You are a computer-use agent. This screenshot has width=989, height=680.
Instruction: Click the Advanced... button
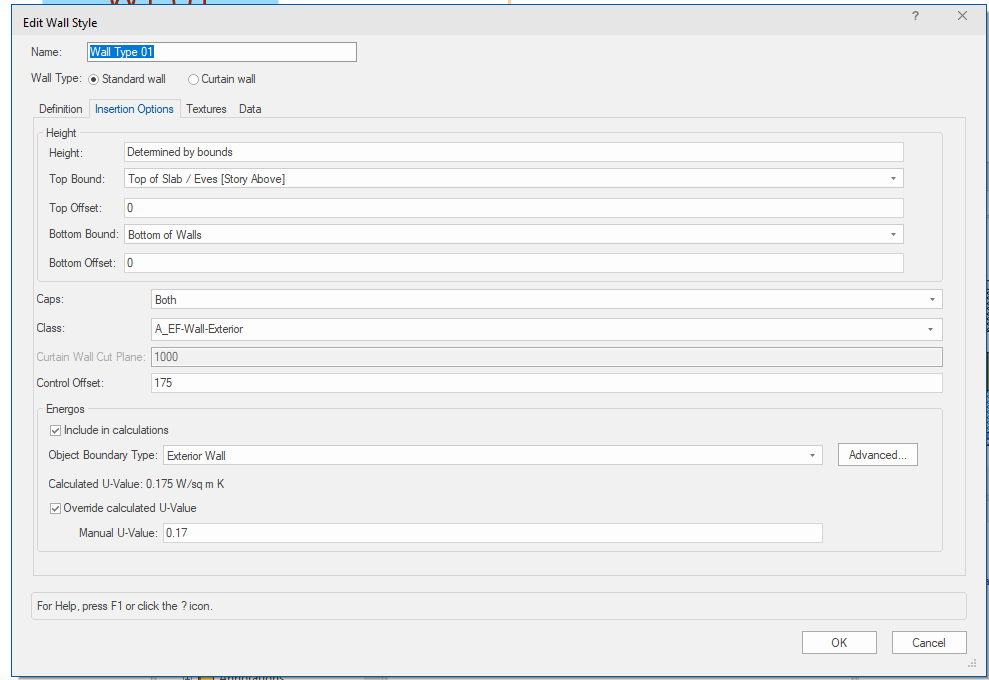(x=877, y=455)
